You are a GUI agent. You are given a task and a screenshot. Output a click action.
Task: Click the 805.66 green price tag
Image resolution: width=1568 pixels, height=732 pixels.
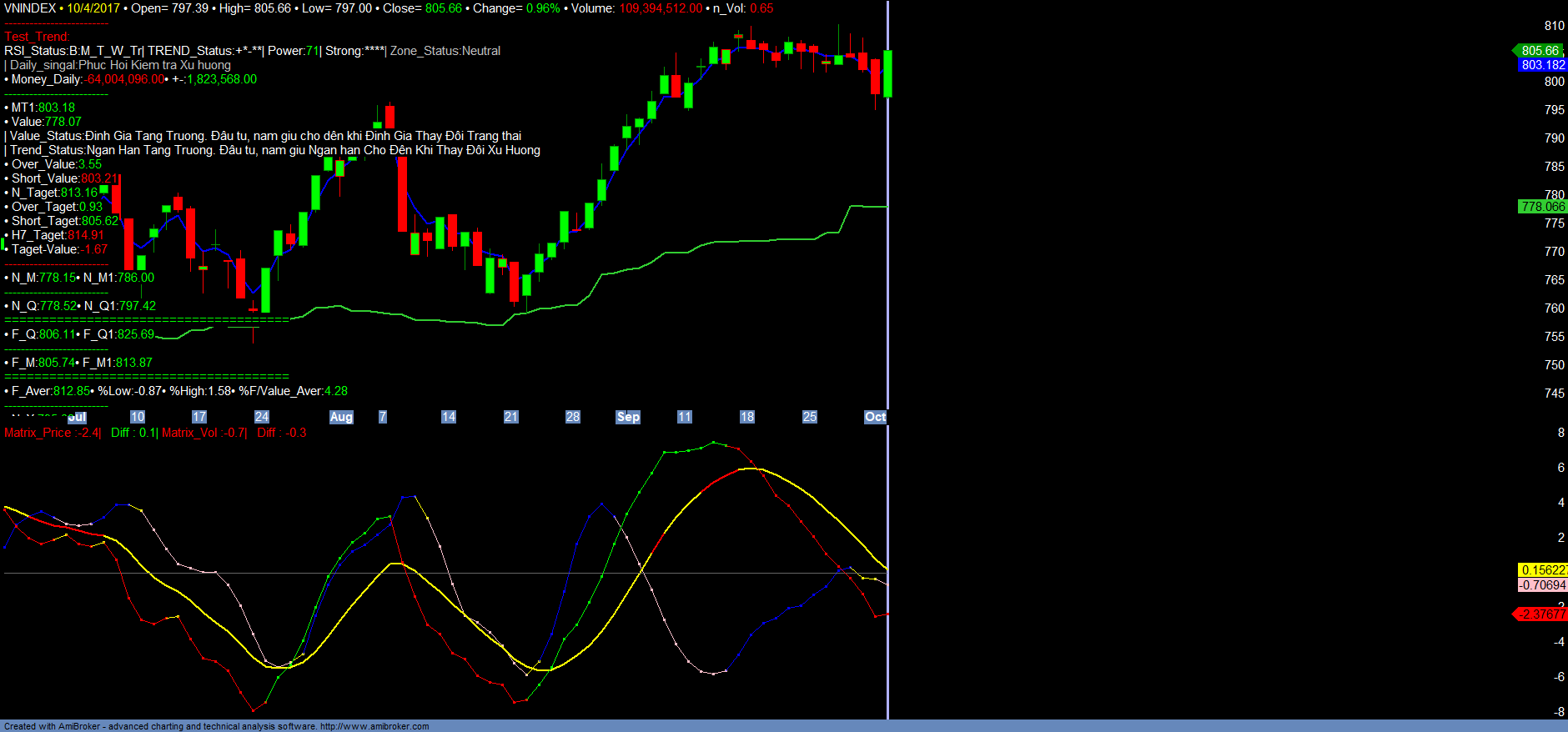[x=1540, y=51]
